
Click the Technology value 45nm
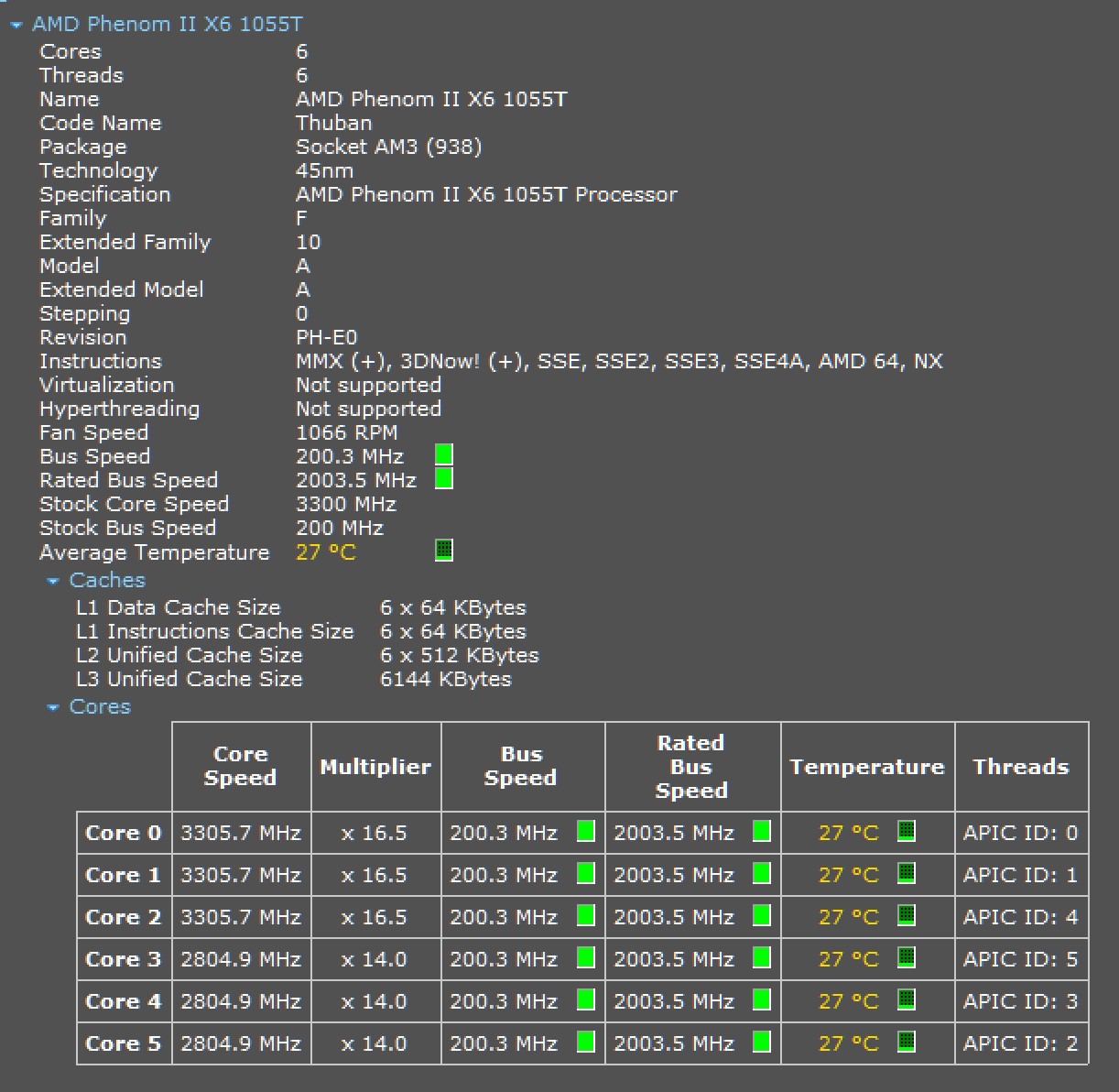click(x=325, y=170)
